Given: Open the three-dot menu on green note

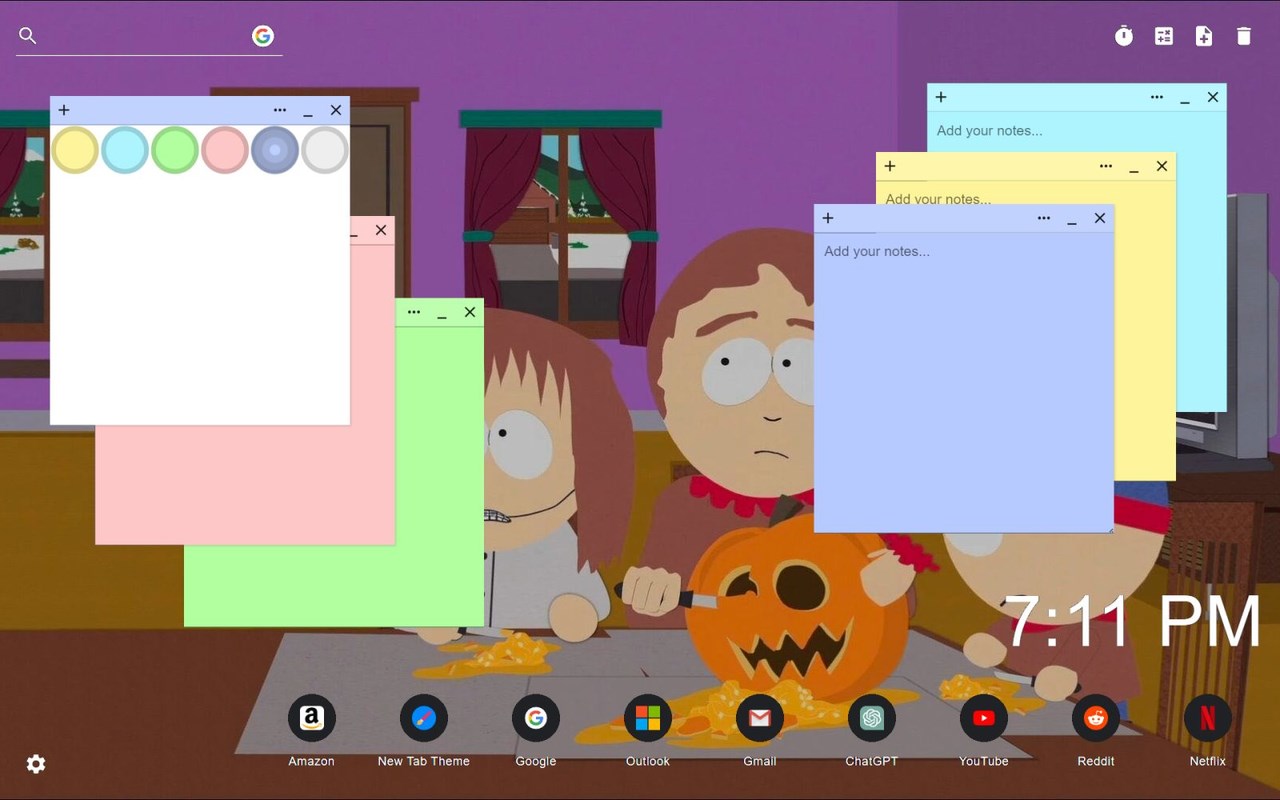Looking at the screenshot, I should point(414,312).
